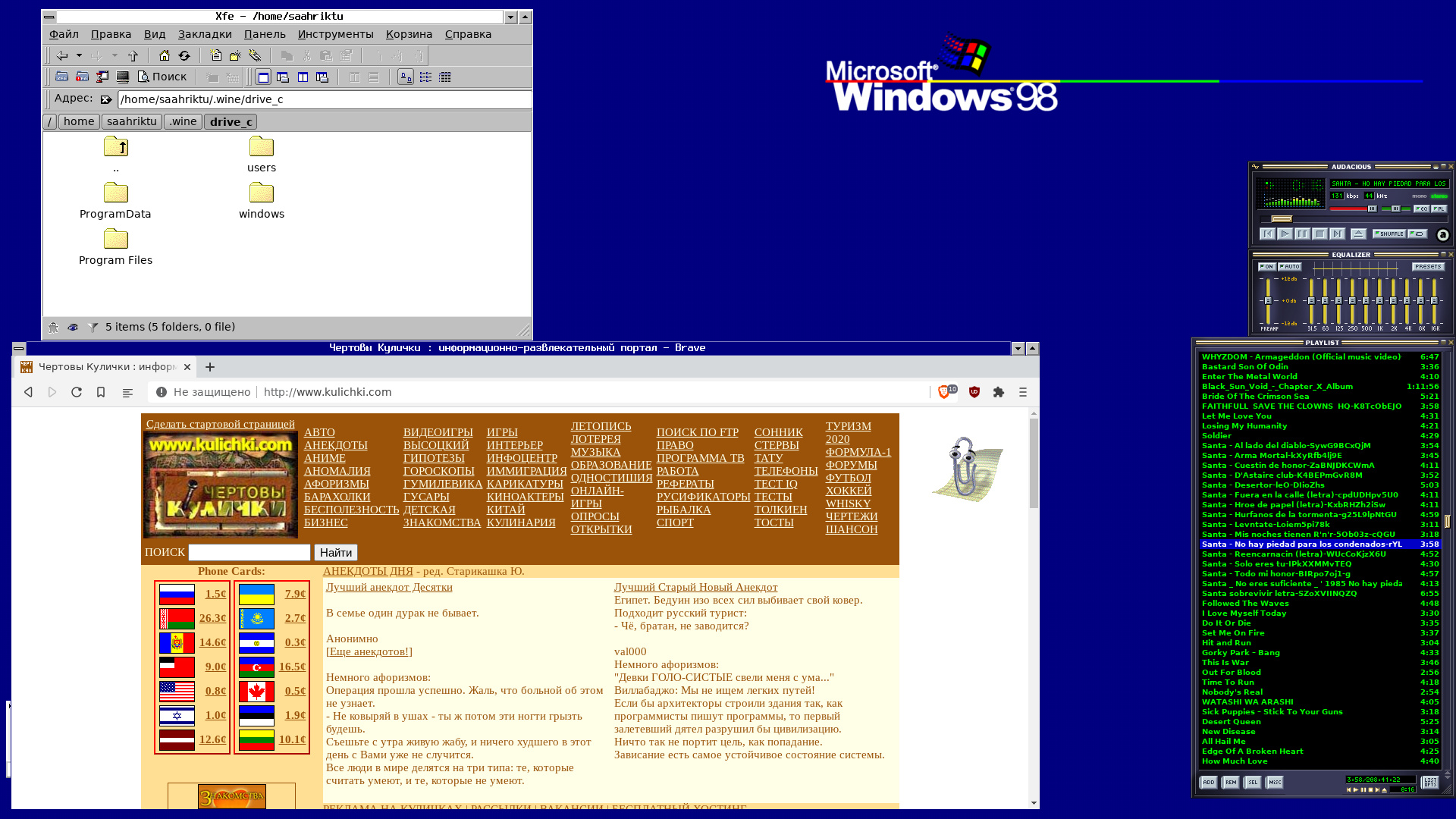Bookmark page icon in Brave toolbar
This screenshot has height=819, width=1456.
click(101, 392)
